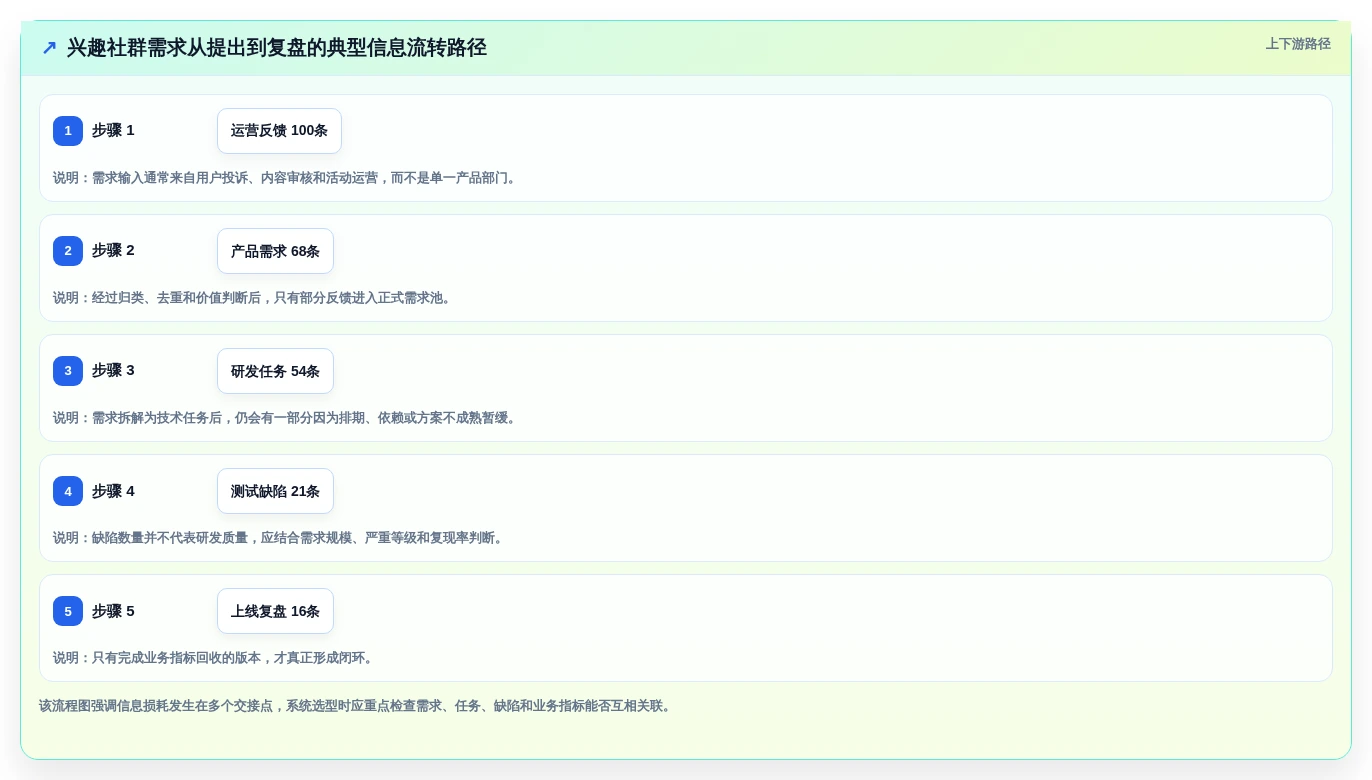Click the step 4 number badge
1372x780 pixels.
68,491
